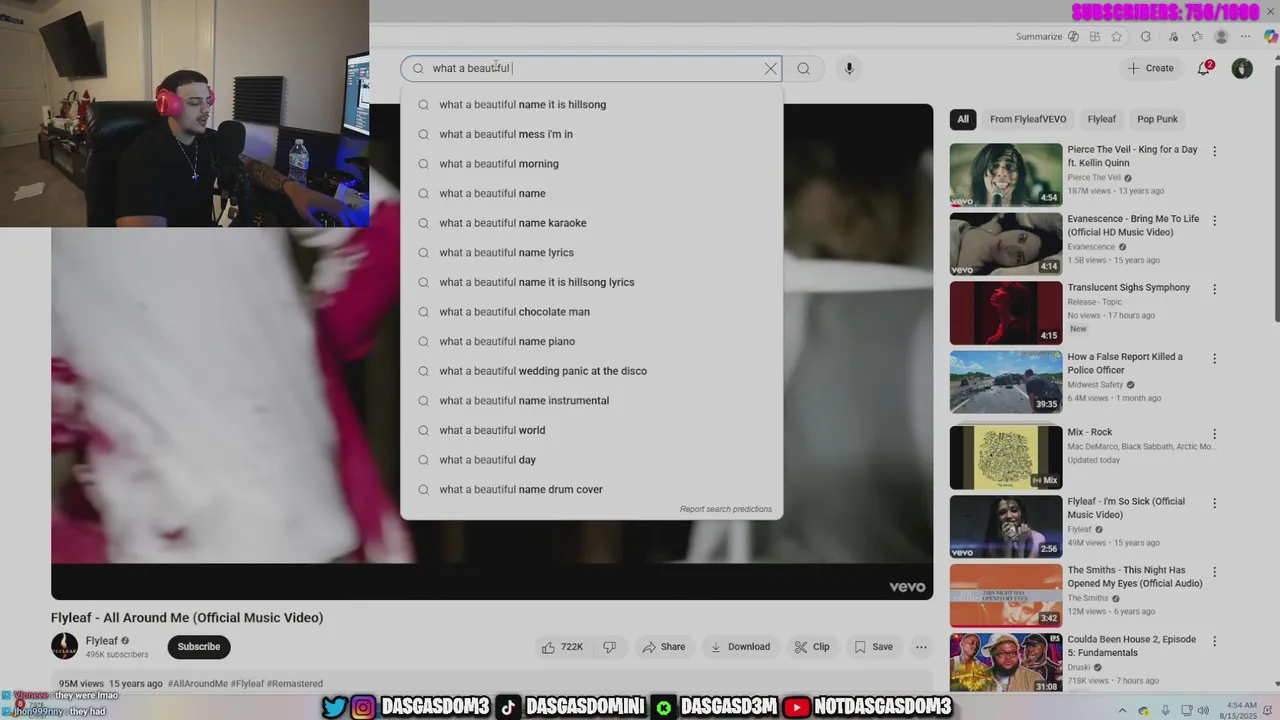
Task: Open options for Mix - Rock
Action: click(1215, 435)
